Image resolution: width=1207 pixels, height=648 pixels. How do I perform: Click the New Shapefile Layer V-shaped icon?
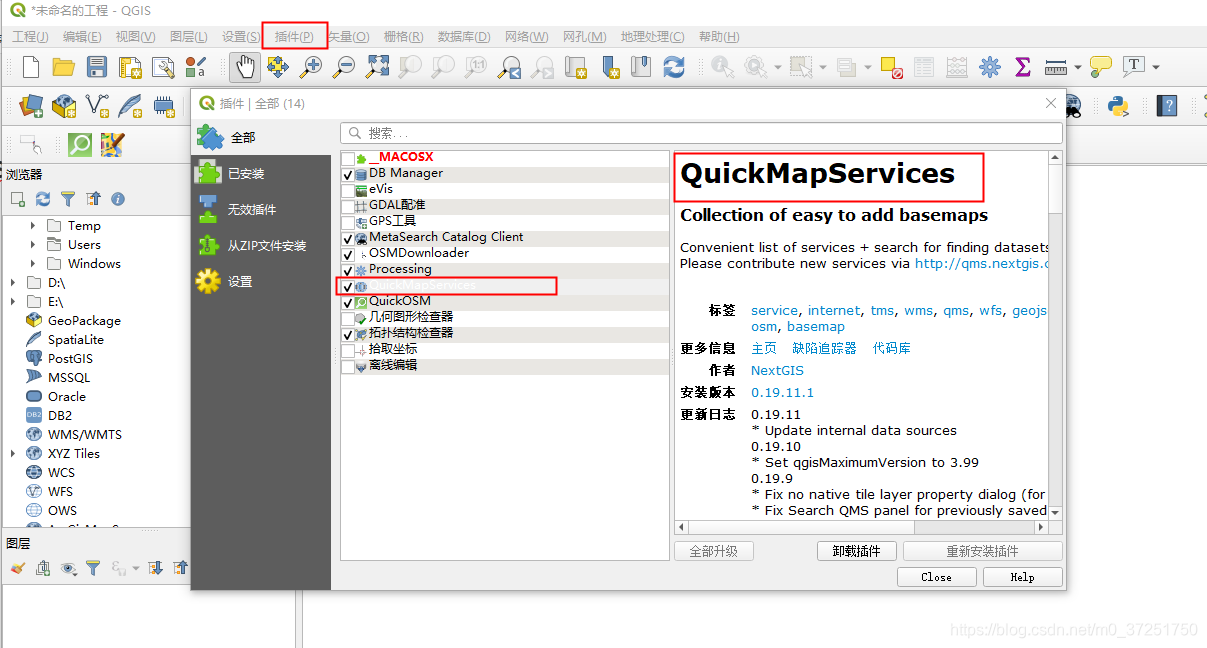97,105
